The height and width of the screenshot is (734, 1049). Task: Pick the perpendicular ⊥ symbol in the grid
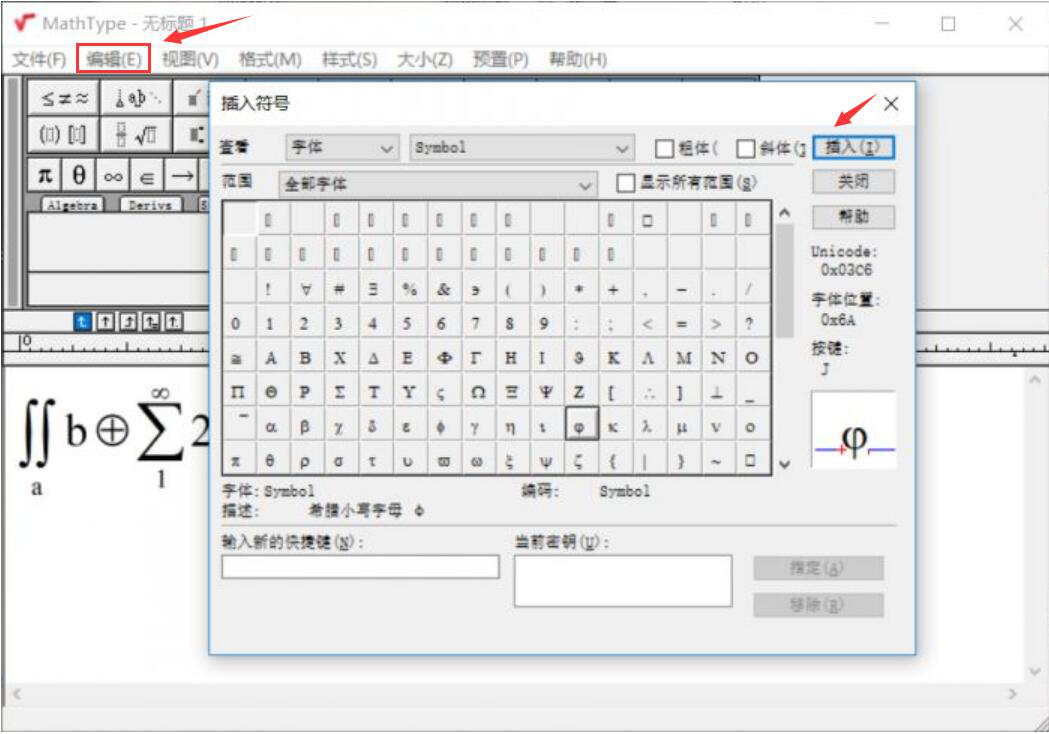tap(717, 392)
